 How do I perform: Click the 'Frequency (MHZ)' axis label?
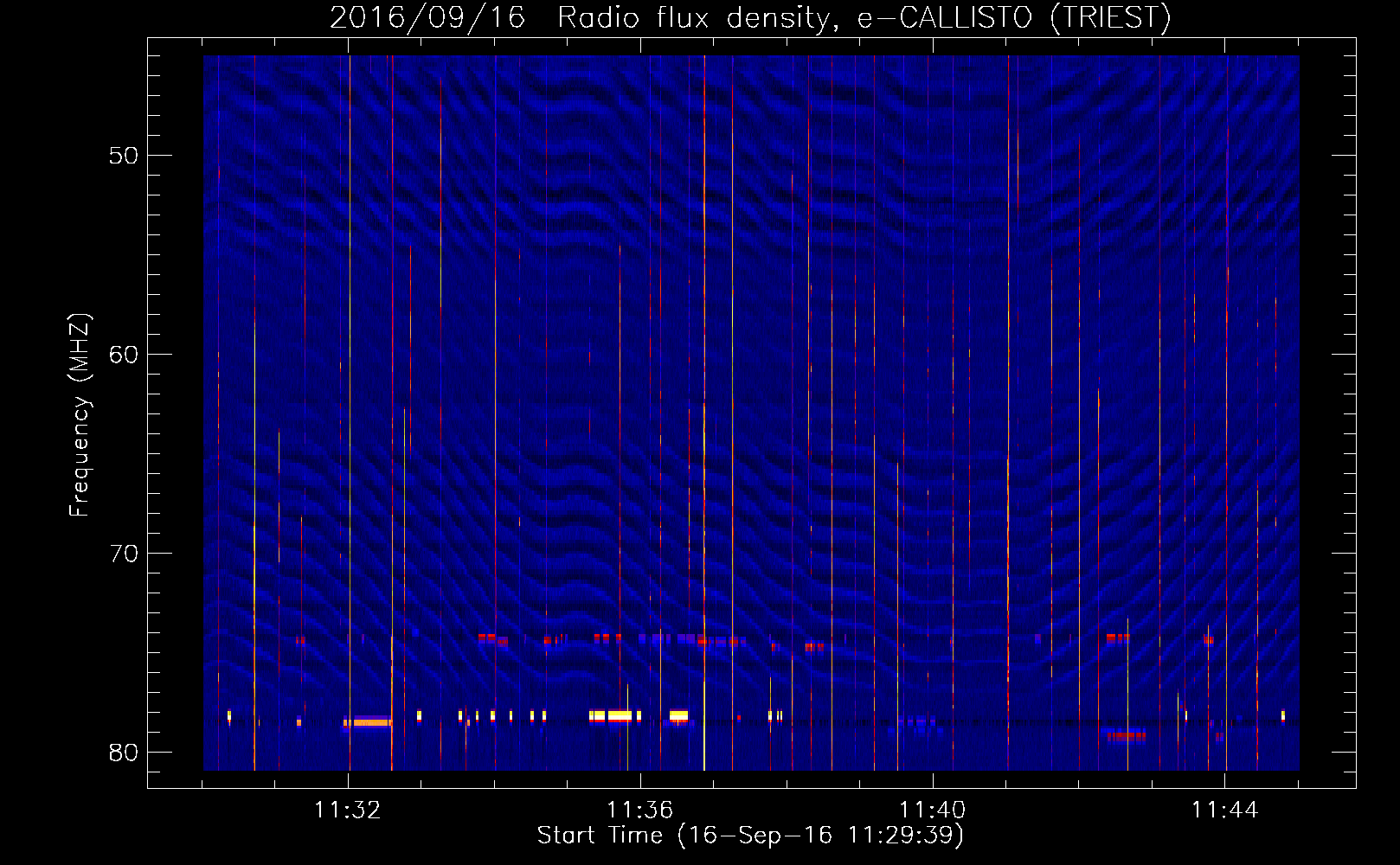tap(79, 415)
